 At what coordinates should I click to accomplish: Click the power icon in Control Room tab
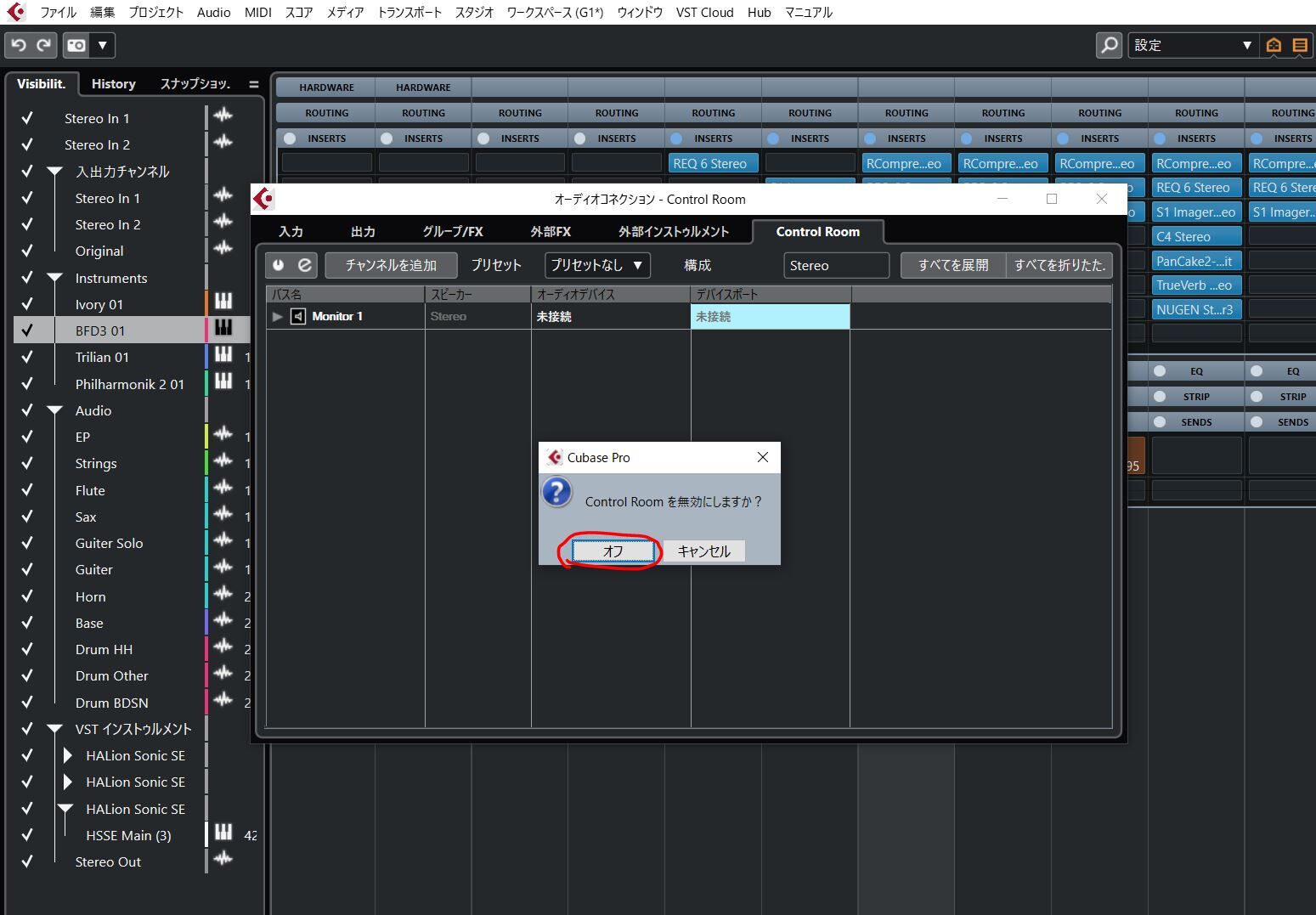tap(279, 265)
